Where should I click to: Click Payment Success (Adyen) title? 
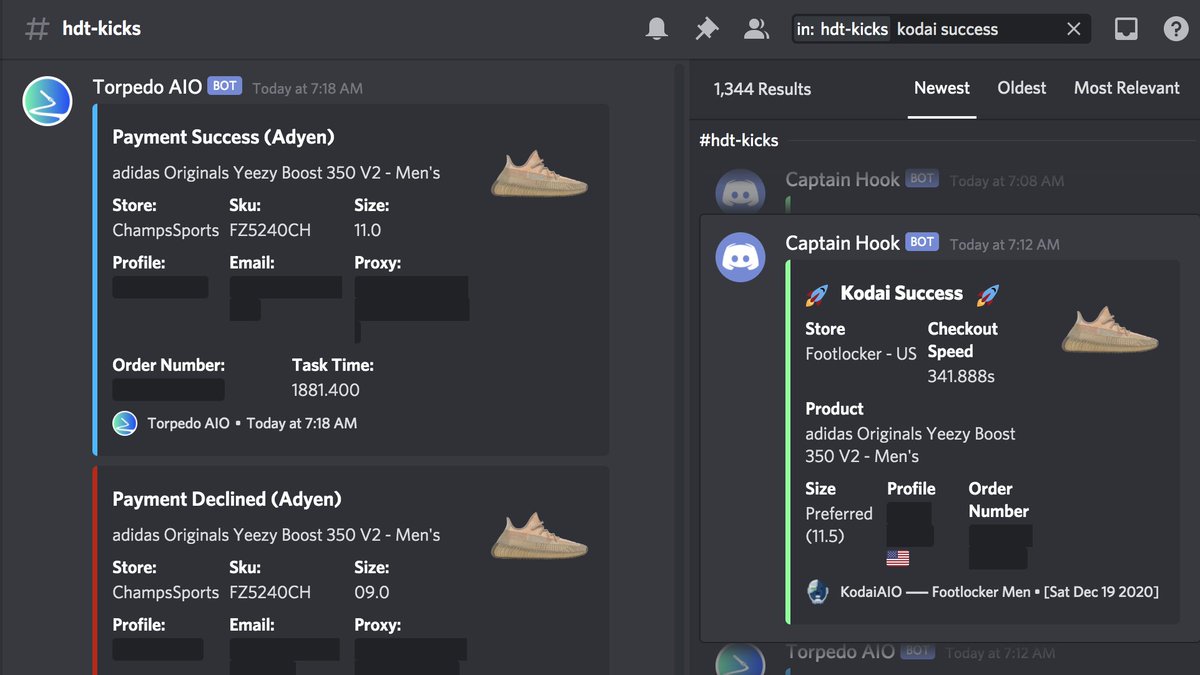click(x=223, y=137)
